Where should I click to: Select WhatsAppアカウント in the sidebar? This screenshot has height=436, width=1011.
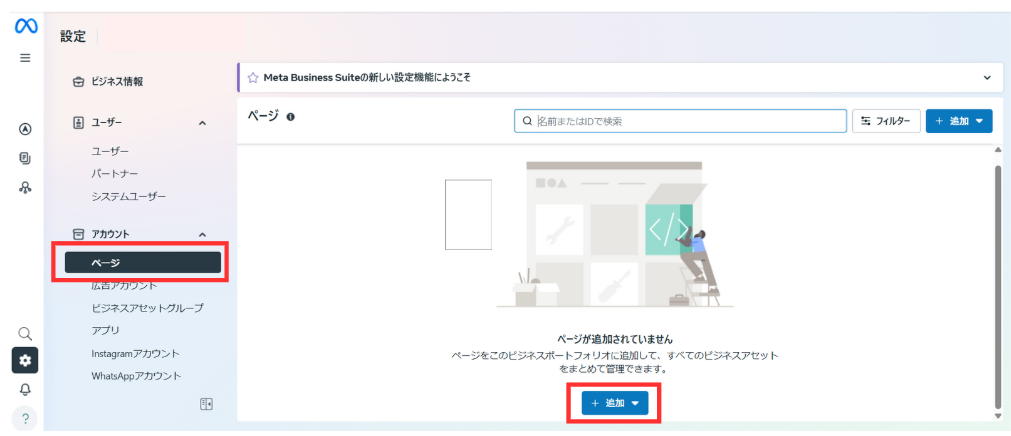(137, 375)
